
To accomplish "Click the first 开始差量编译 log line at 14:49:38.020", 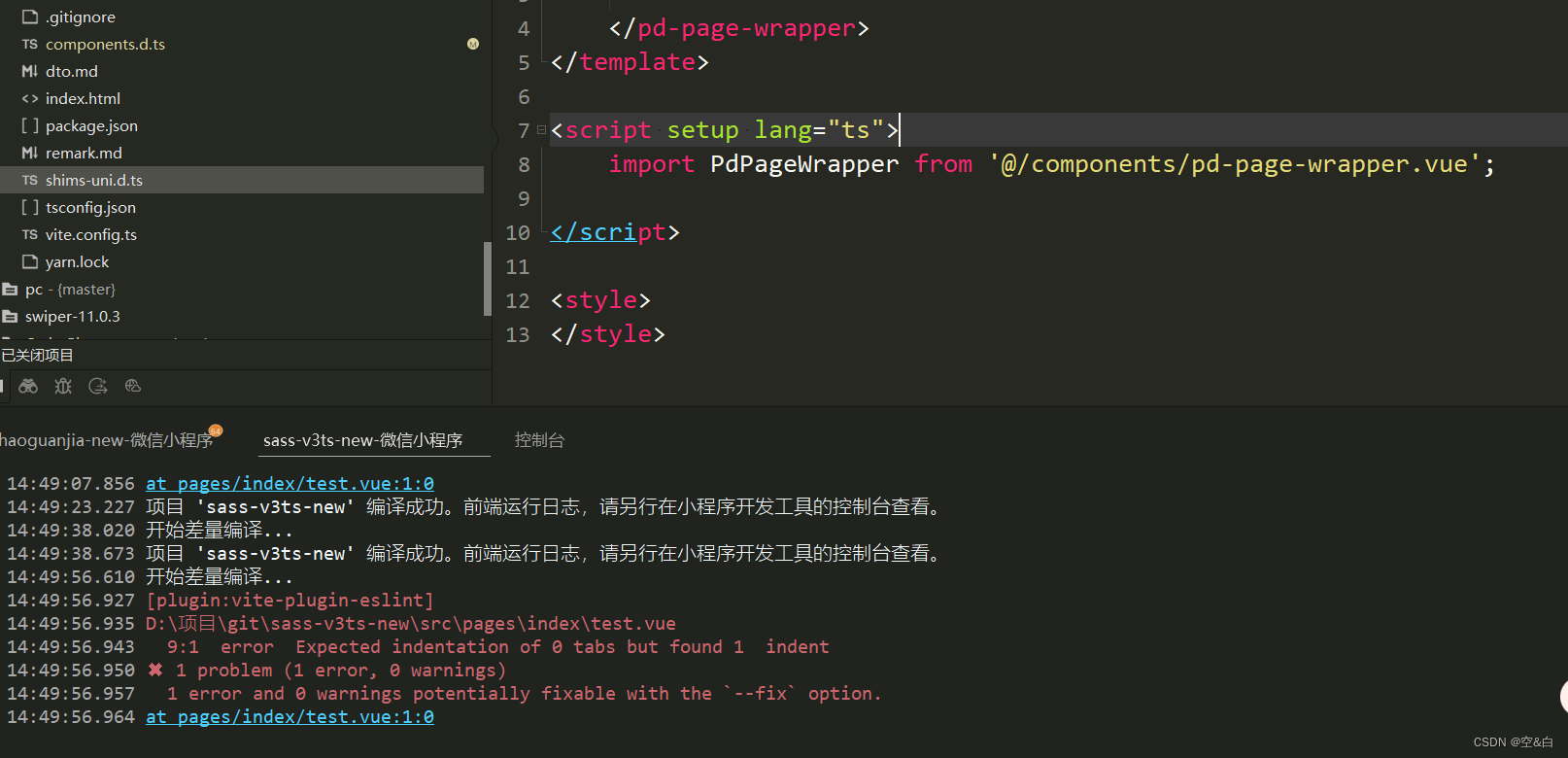I will [220, 530].
